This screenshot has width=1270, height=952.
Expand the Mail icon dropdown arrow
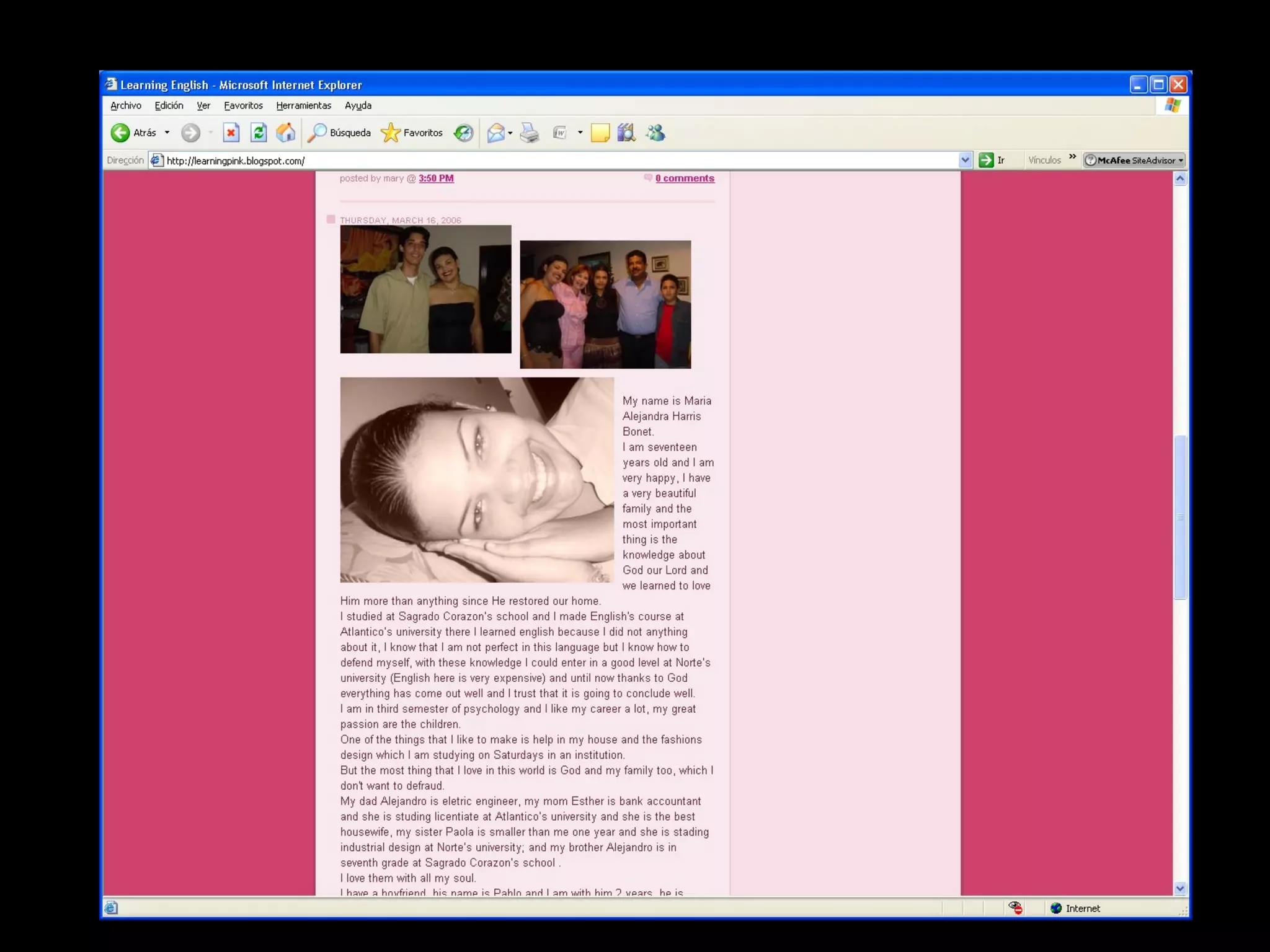(x=510, y=133)
